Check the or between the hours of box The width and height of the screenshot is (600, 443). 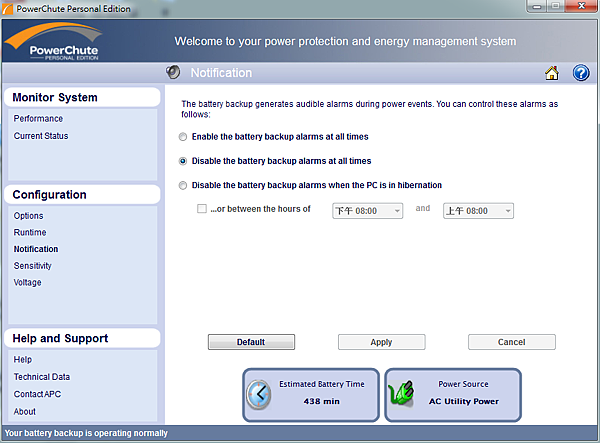click(202, 208)
